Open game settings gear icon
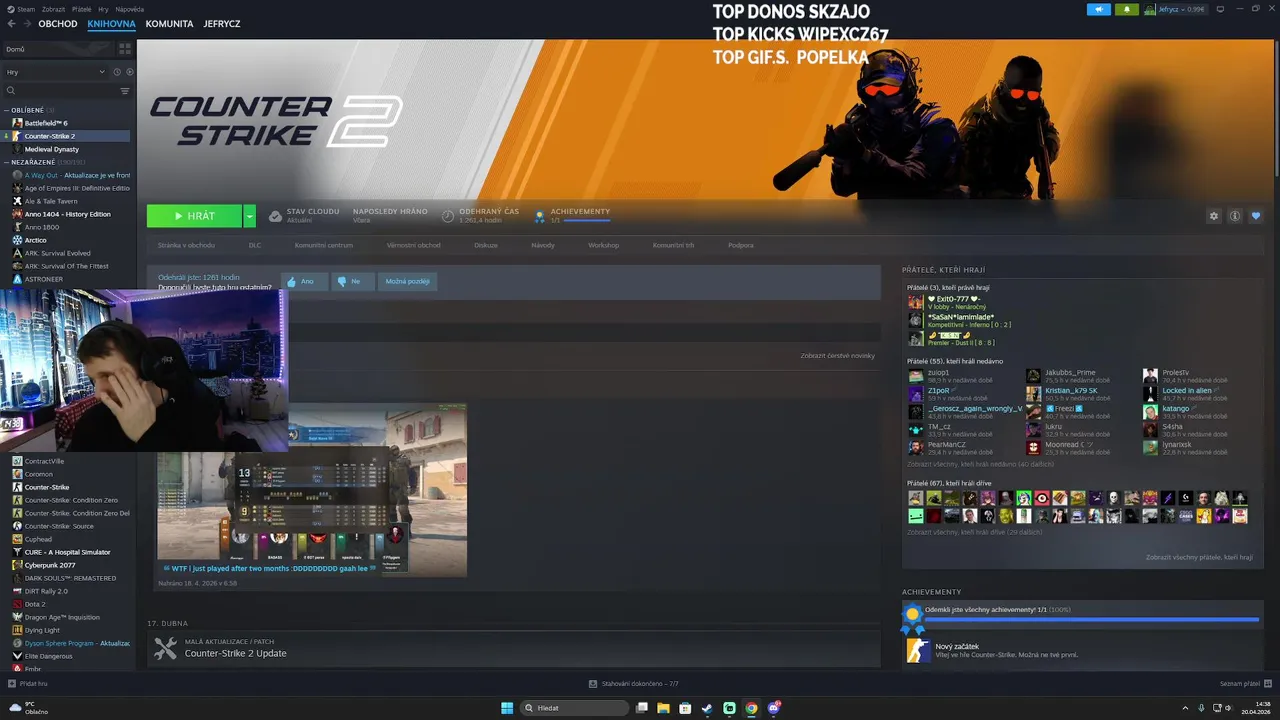 [x=1214, y=216]
